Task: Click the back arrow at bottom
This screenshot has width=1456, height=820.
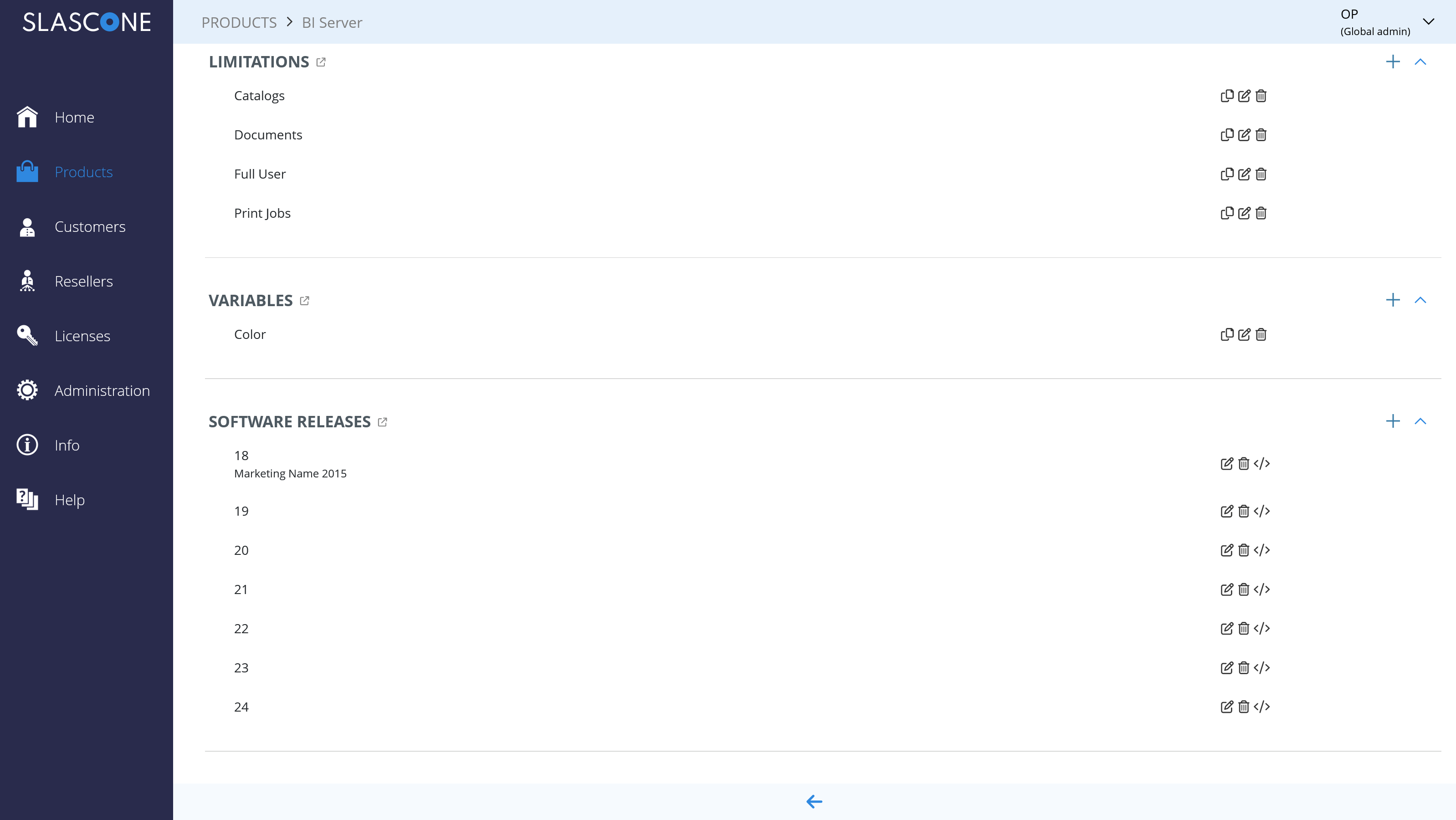Action: [814, 801]
